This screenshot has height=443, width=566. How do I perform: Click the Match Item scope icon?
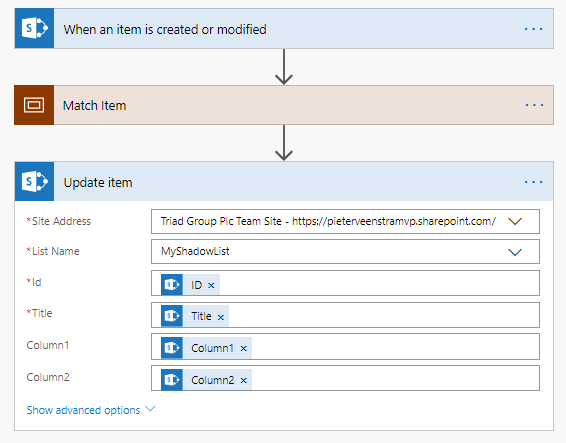point(34,105)
